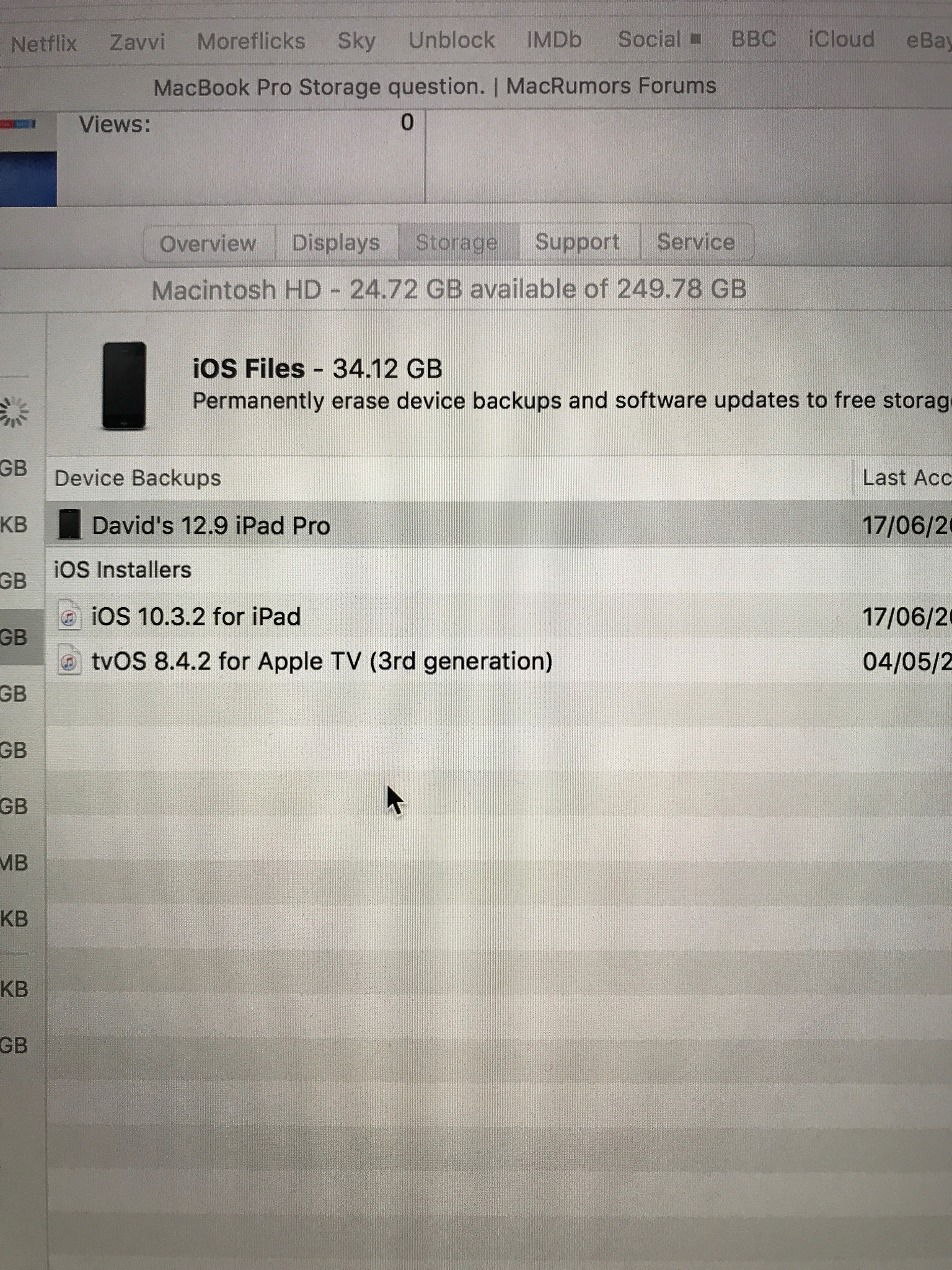The height and width of the screenshot is (1270, 952).
Task: Select David's 12.9 iPad Pro backup
Action: [499, 525]
